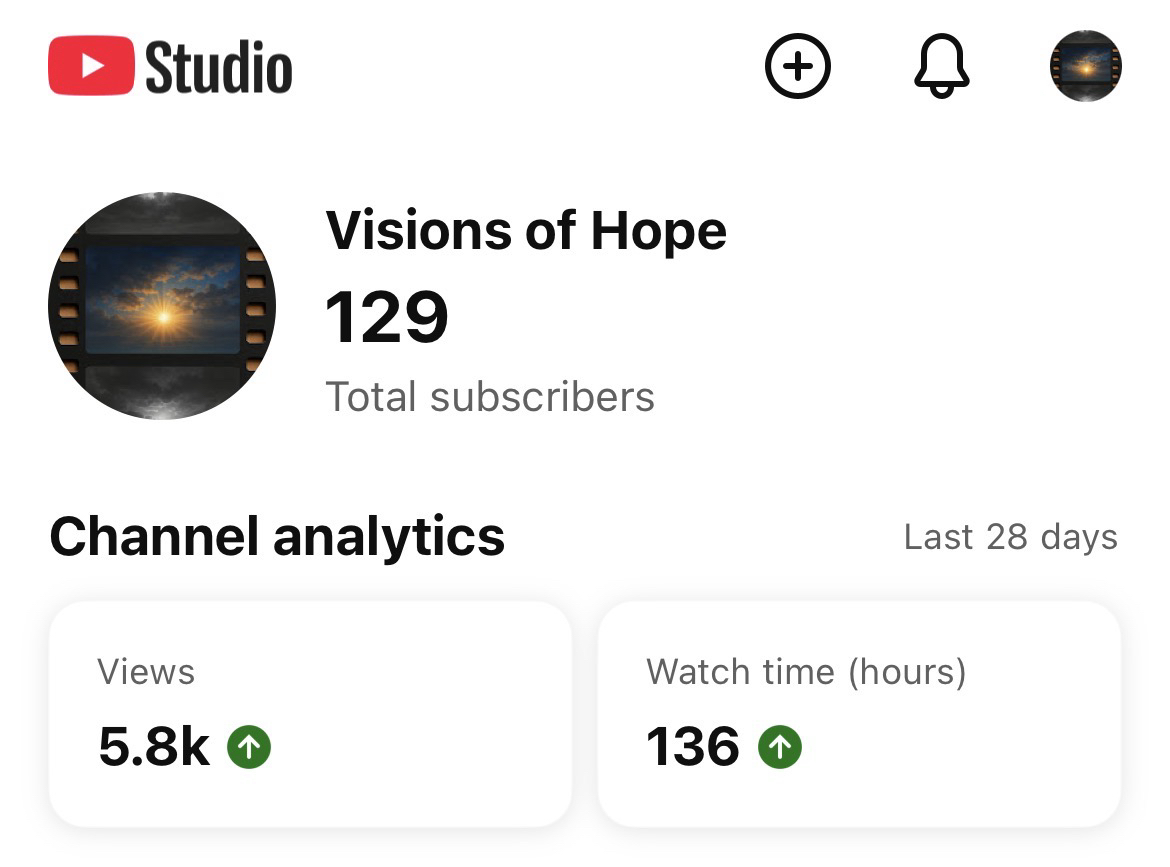Open the Watch time (hours) card
Image resolution: width=1170 pixels, height=867 pixels.
point(858,712)
